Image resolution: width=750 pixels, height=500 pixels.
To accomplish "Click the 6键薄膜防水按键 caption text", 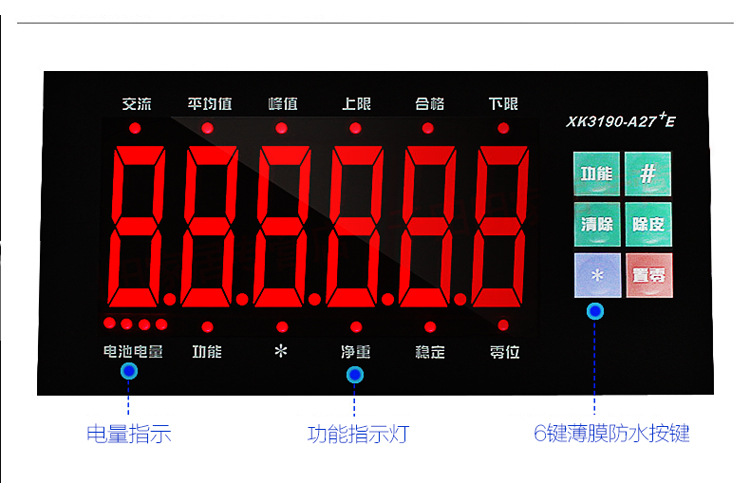I will 611,434.
